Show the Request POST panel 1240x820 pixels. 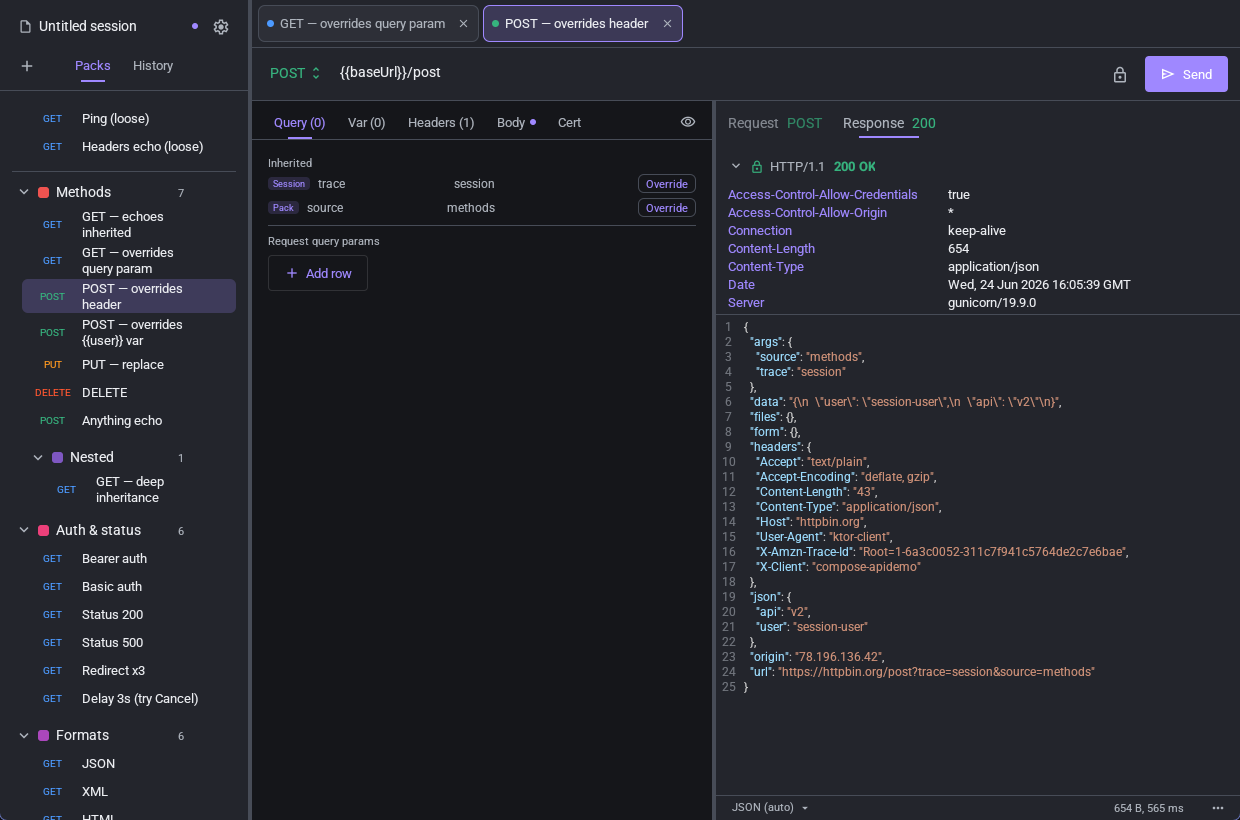[775, 123]
